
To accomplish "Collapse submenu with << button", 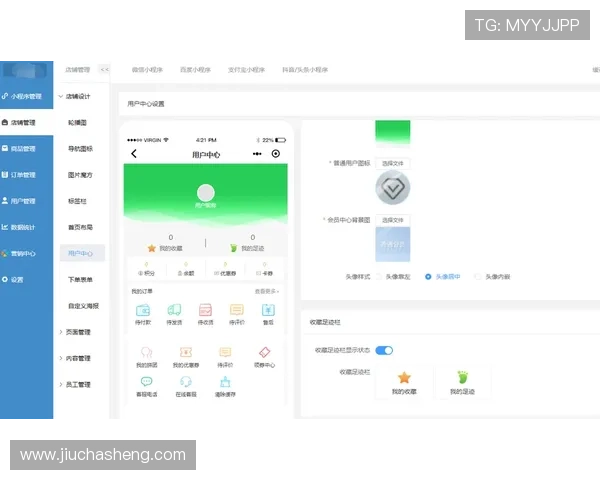I will pos(104,70).
